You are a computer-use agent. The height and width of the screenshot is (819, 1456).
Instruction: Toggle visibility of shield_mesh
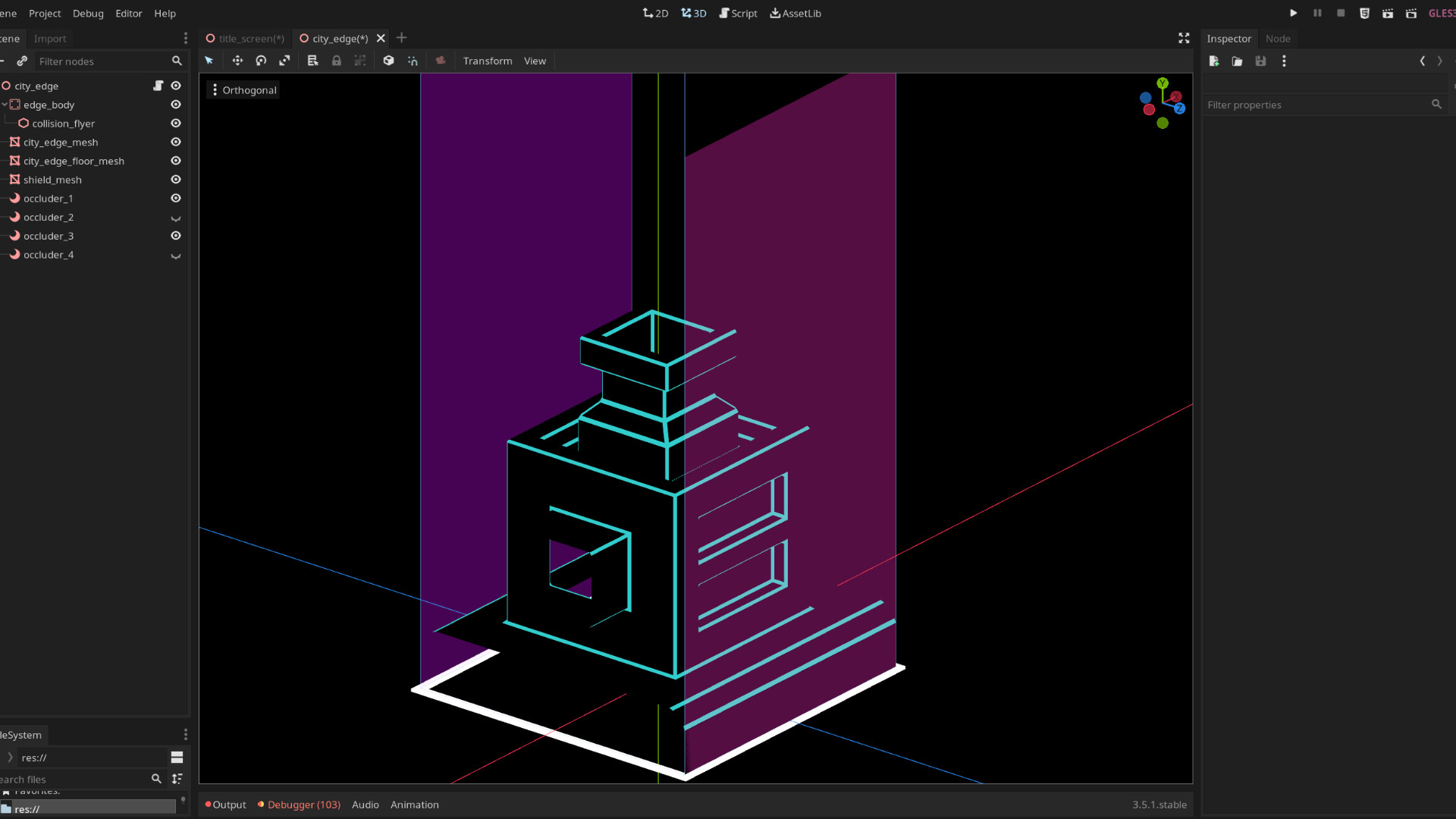[x=175, y=179]
